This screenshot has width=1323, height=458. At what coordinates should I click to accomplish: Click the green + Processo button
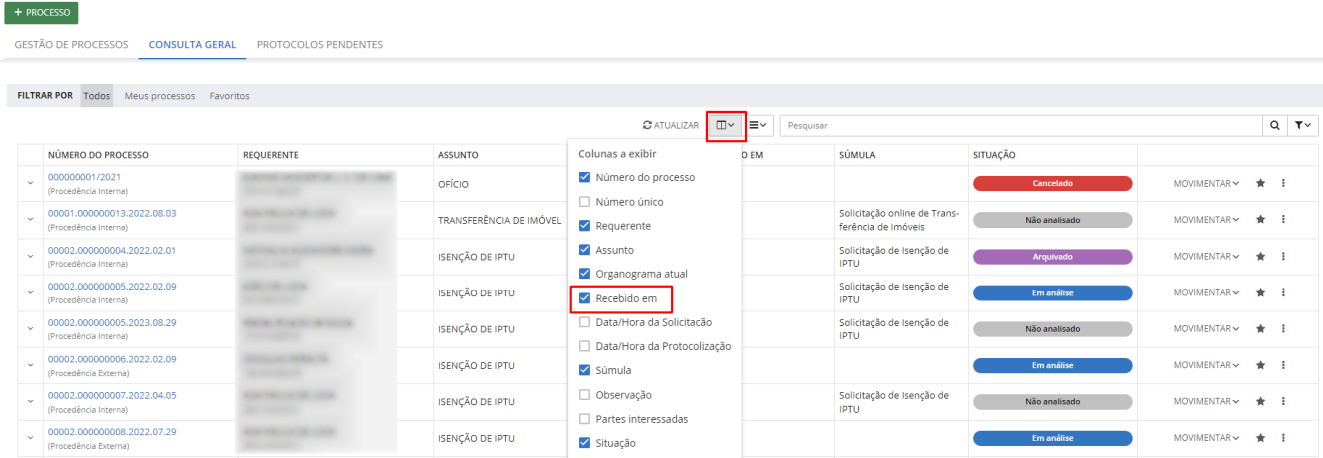coord(42,13)
